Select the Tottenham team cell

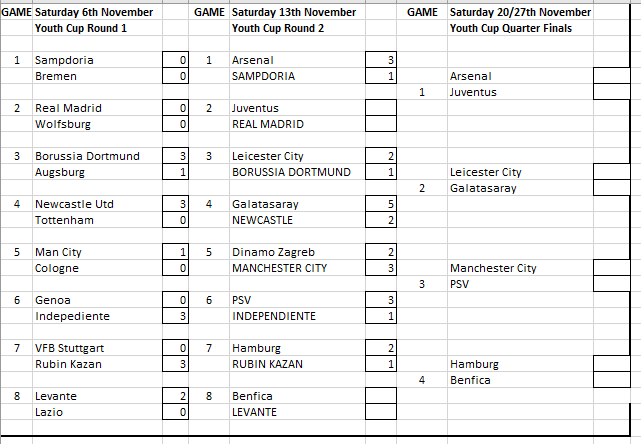click(64, 220)
